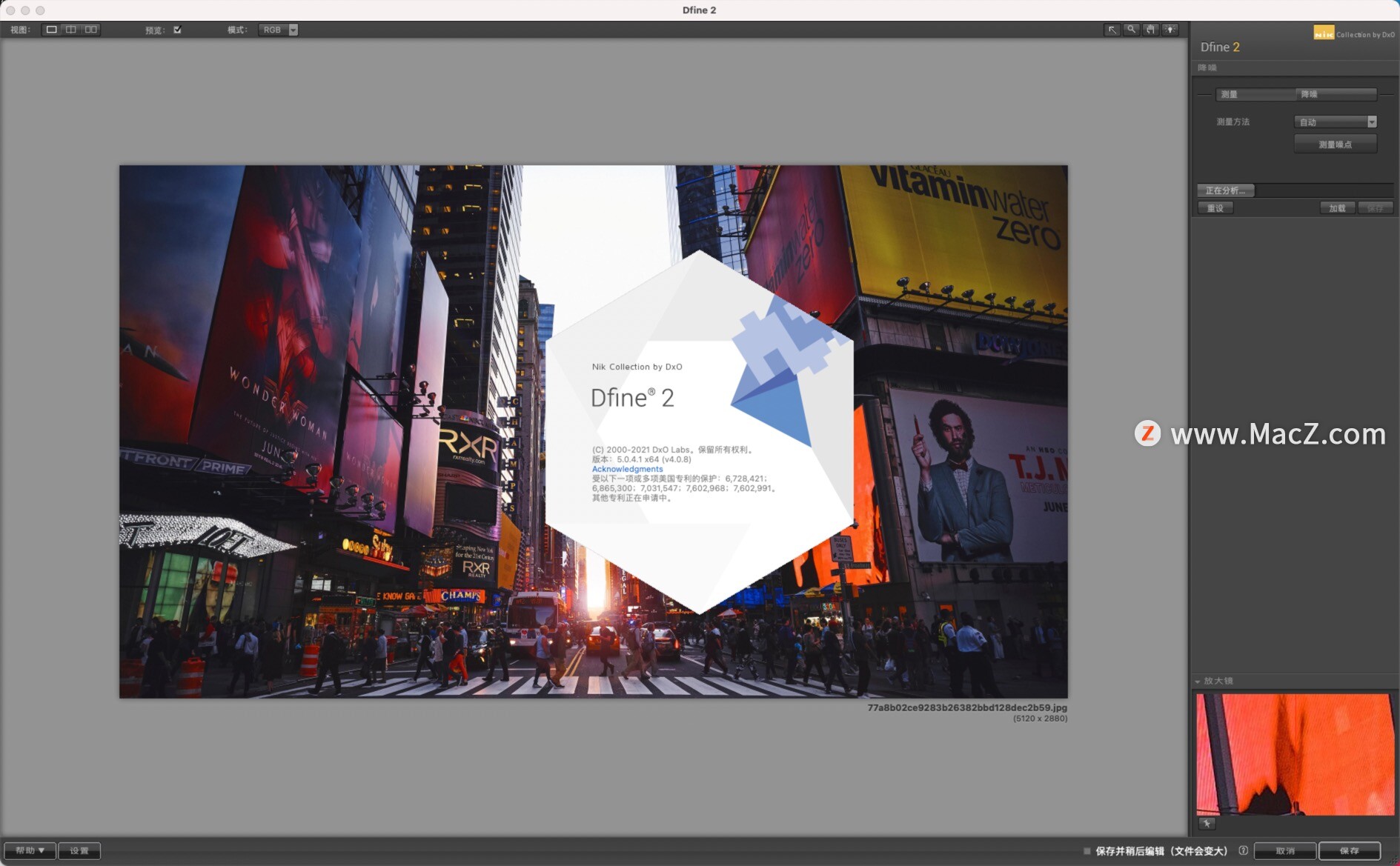Click the 设置 settings button
This screenshot has height=866, width=1400.
[x=79, y=850]
